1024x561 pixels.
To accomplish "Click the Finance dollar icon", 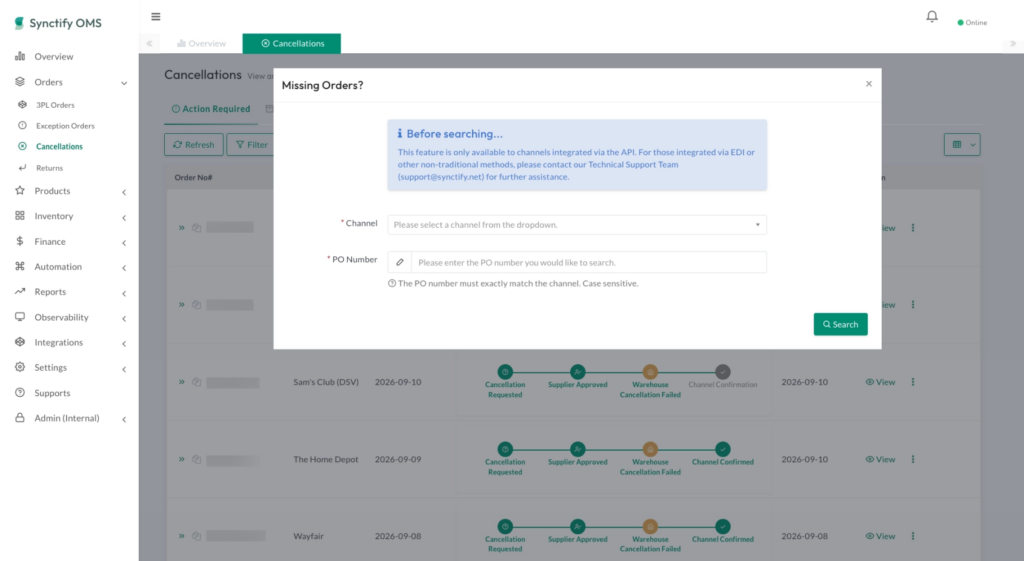I will tap(20, 241).
